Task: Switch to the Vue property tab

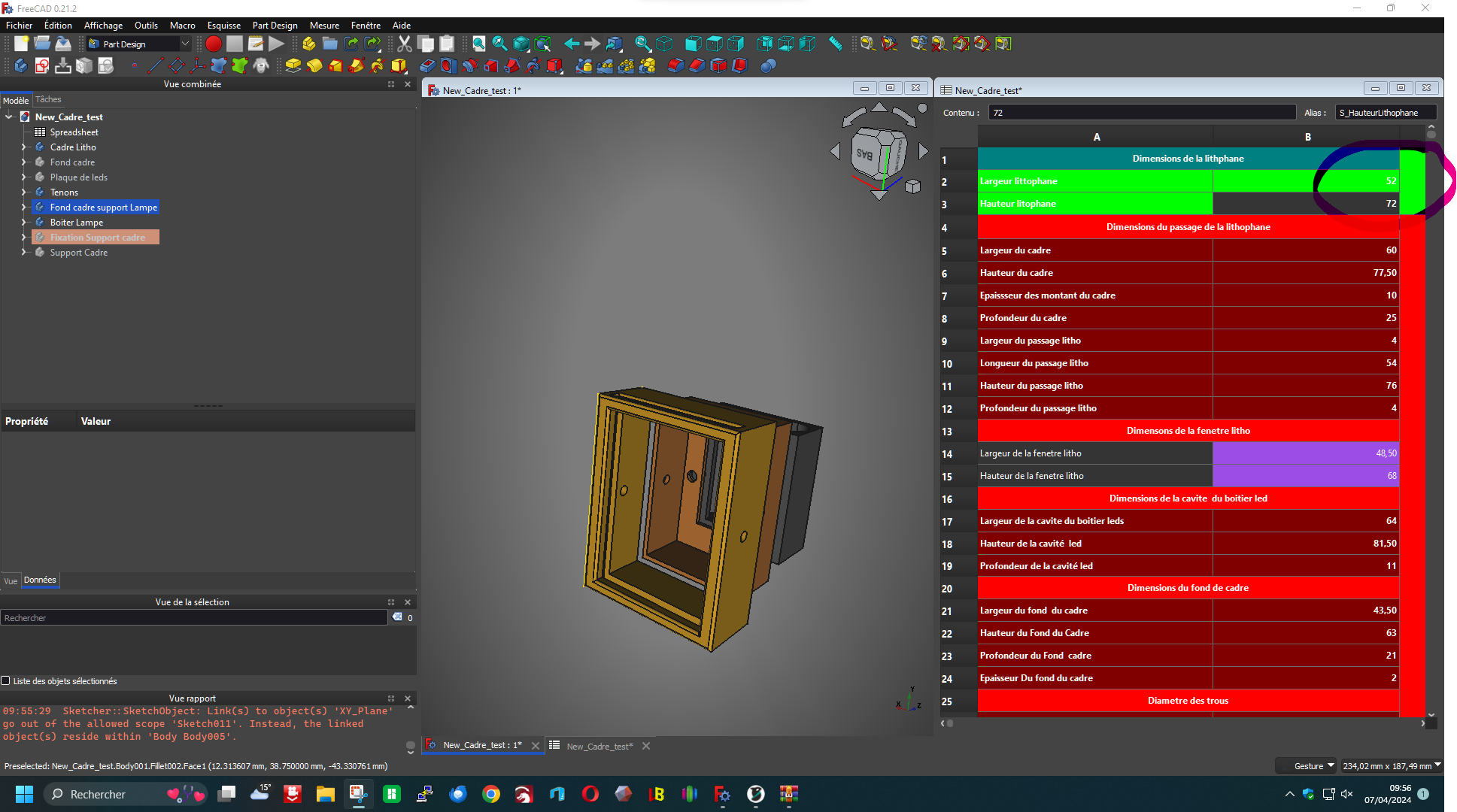Action: 11,580
